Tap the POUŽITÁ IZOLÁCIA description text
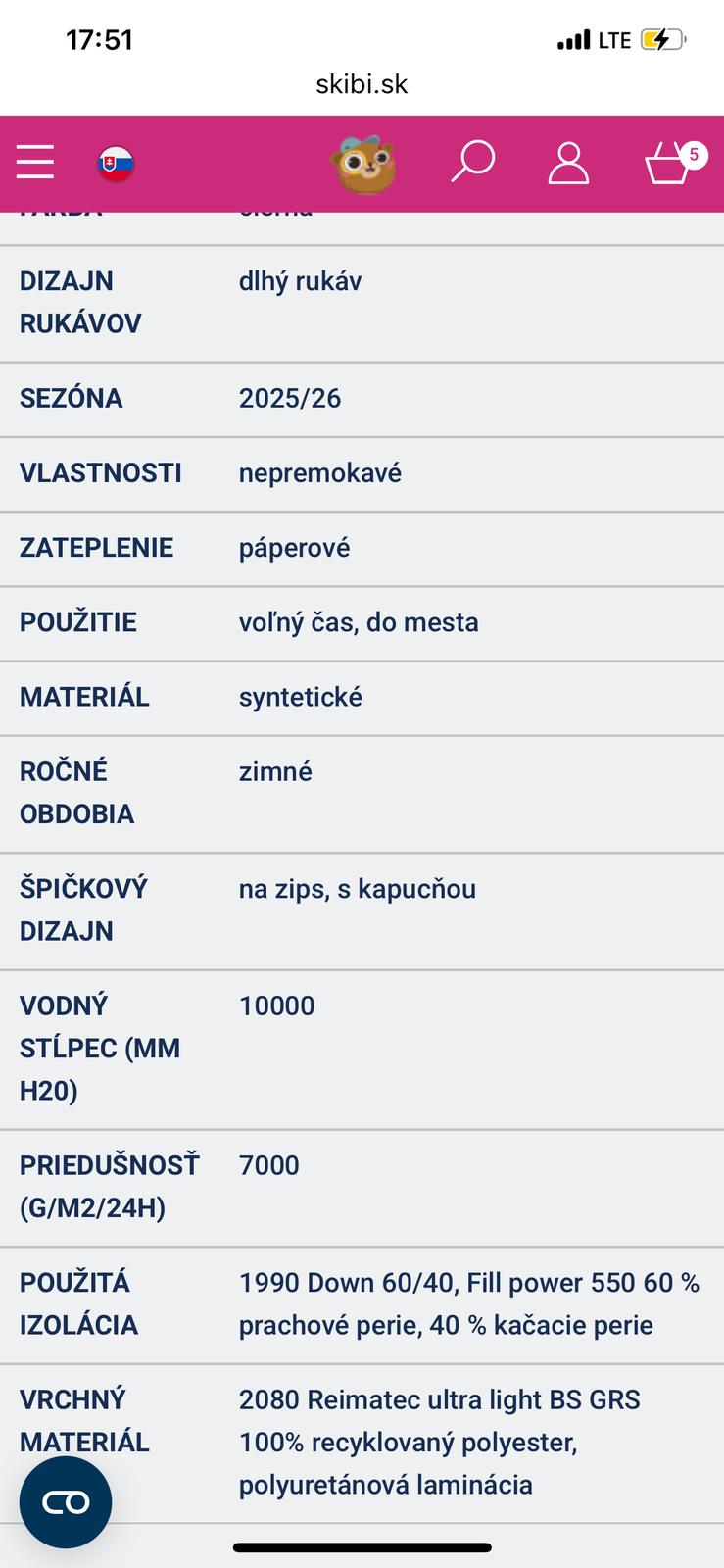The image size is (724, 1568). click(x=468, y=1303)
